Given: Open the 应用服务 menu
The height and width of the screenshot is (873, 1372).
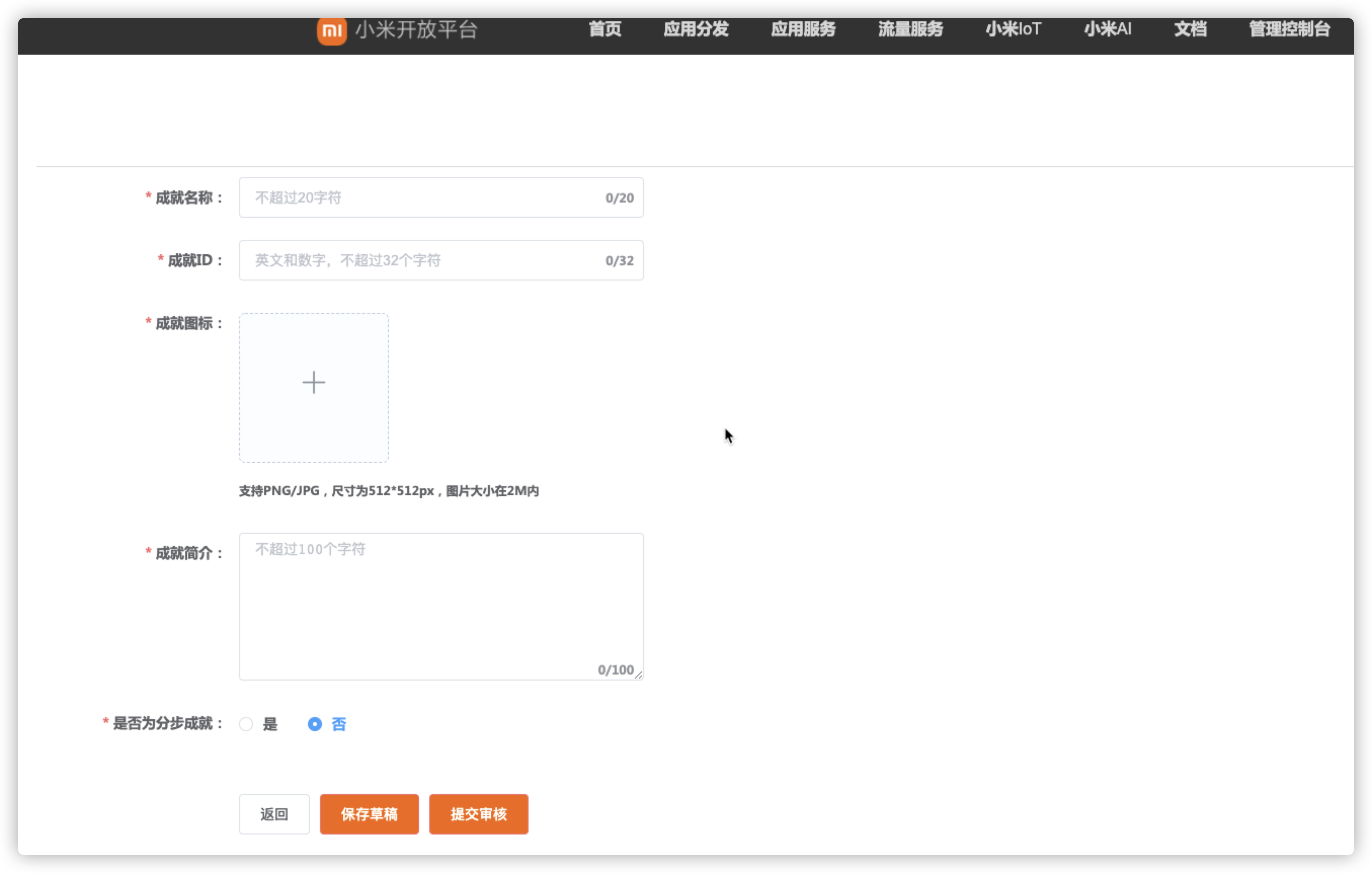Looking at the screenshot, I should (x=803, y=30).
